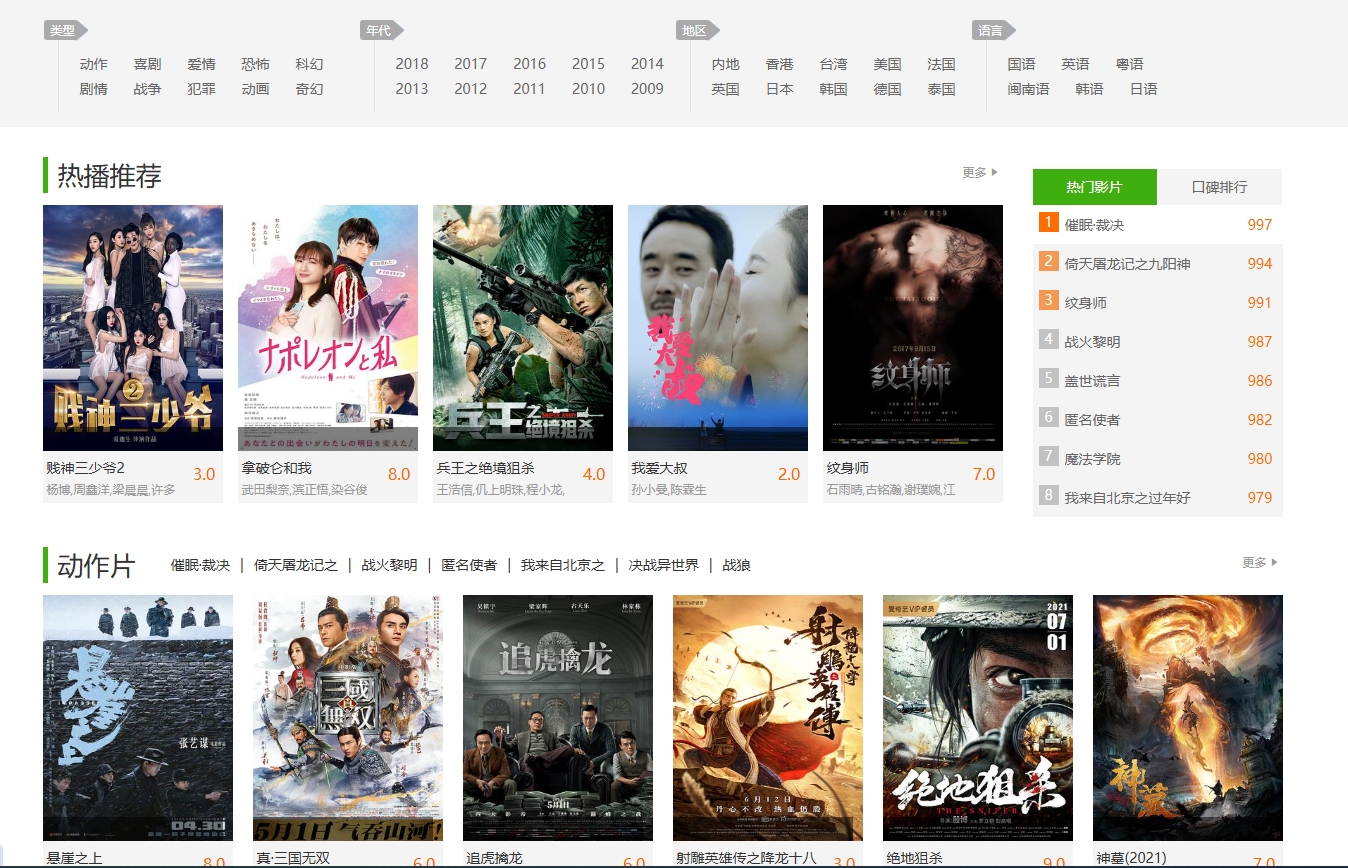Select year 2017
Screen dimensions: 1348x868
coord(471,64)
